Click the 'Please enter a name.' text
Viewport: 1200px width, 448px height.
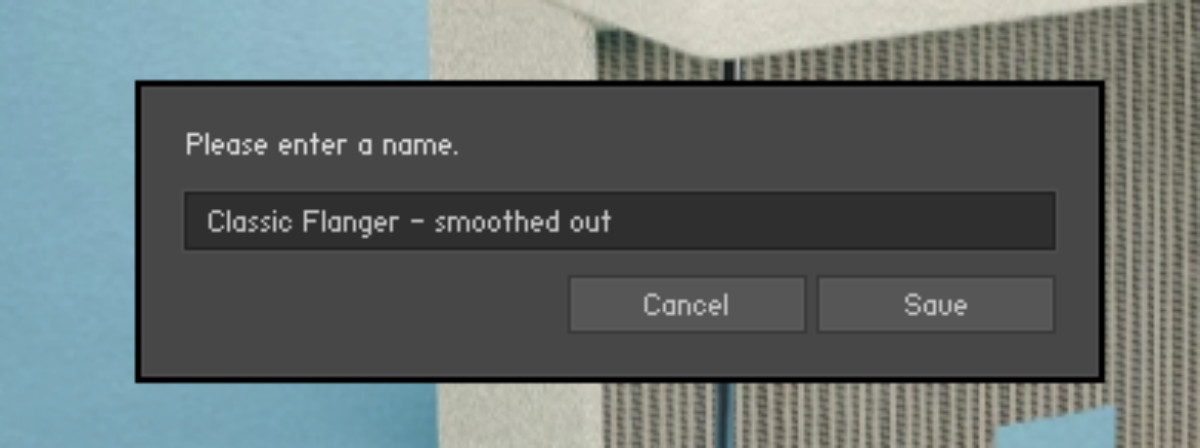322,145
